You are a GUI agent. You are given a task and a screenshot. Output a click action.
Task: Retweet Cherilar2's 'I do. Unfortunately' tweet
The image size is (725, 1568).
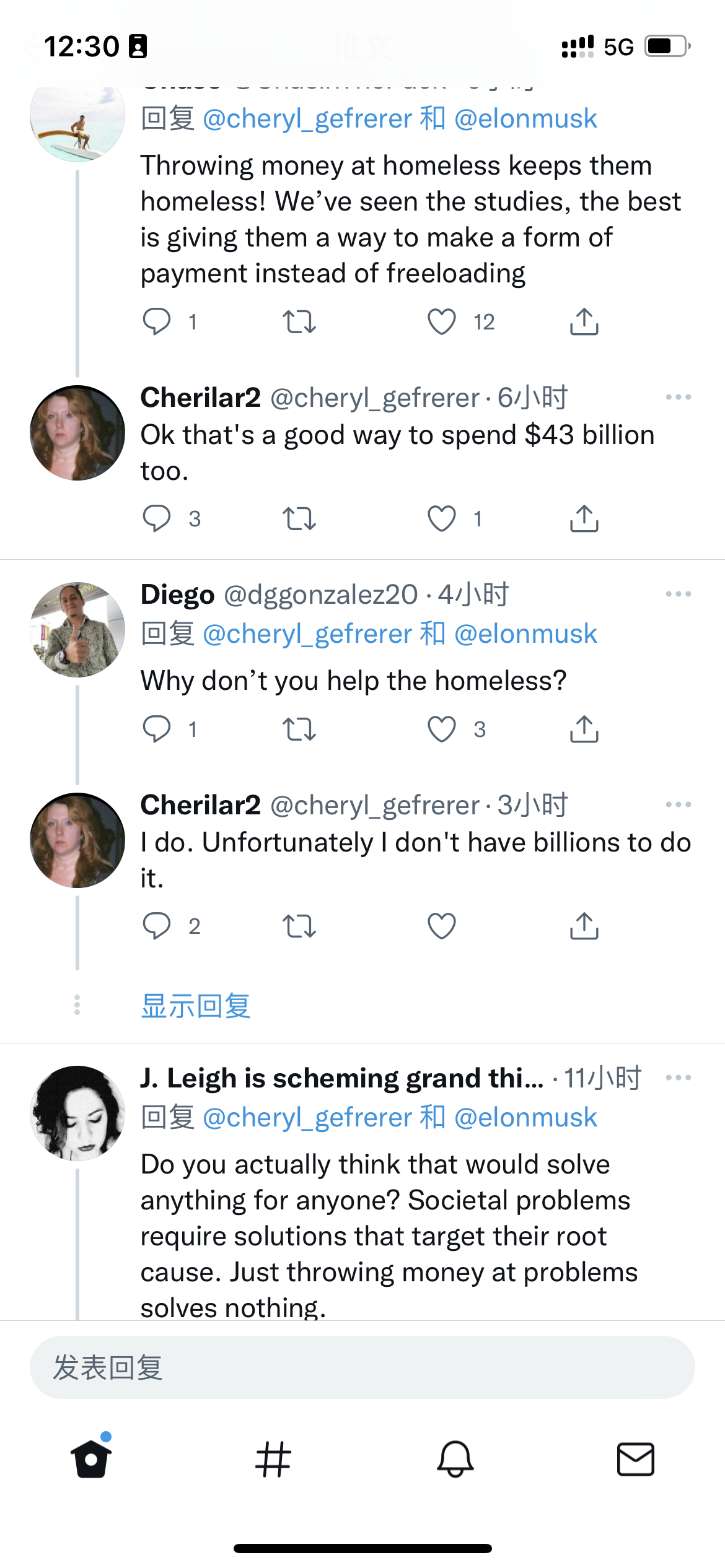[299, 926]
